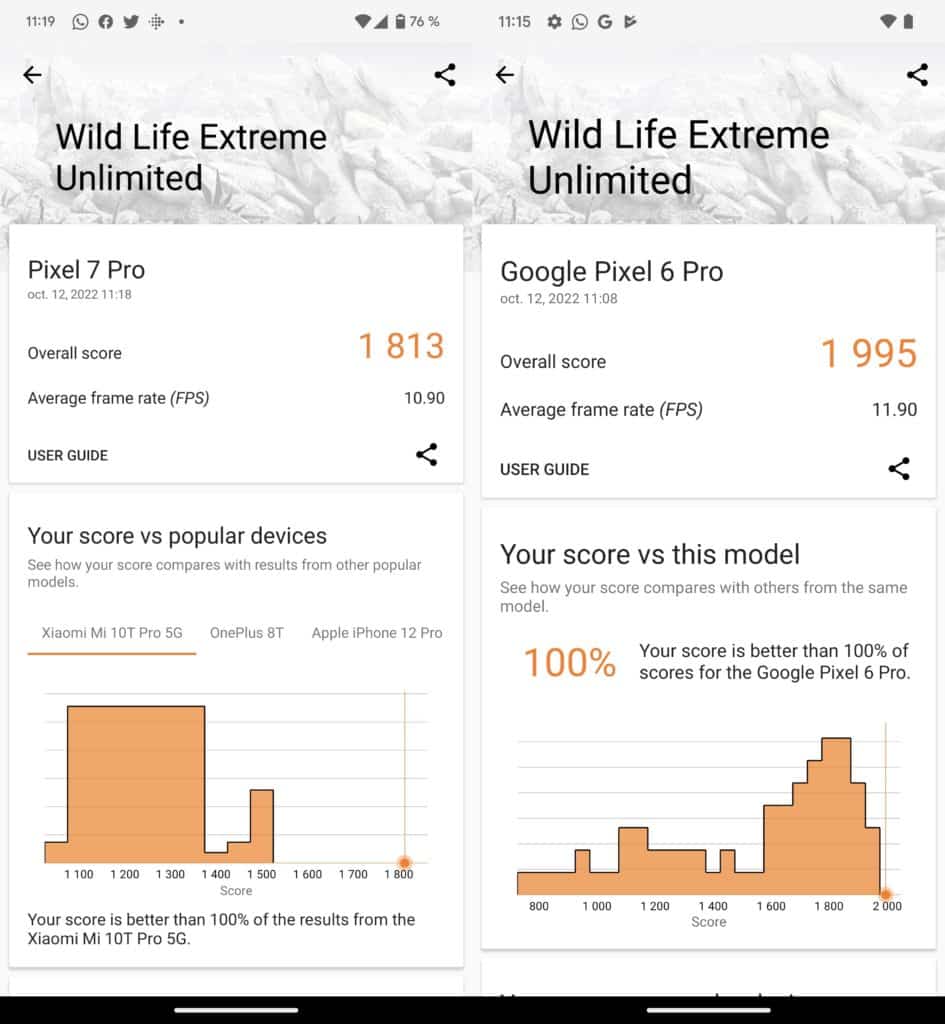Share the Pixel 7 Pro score card
This screenshot has height=1024, width=945.
click(x=427, y=455)
